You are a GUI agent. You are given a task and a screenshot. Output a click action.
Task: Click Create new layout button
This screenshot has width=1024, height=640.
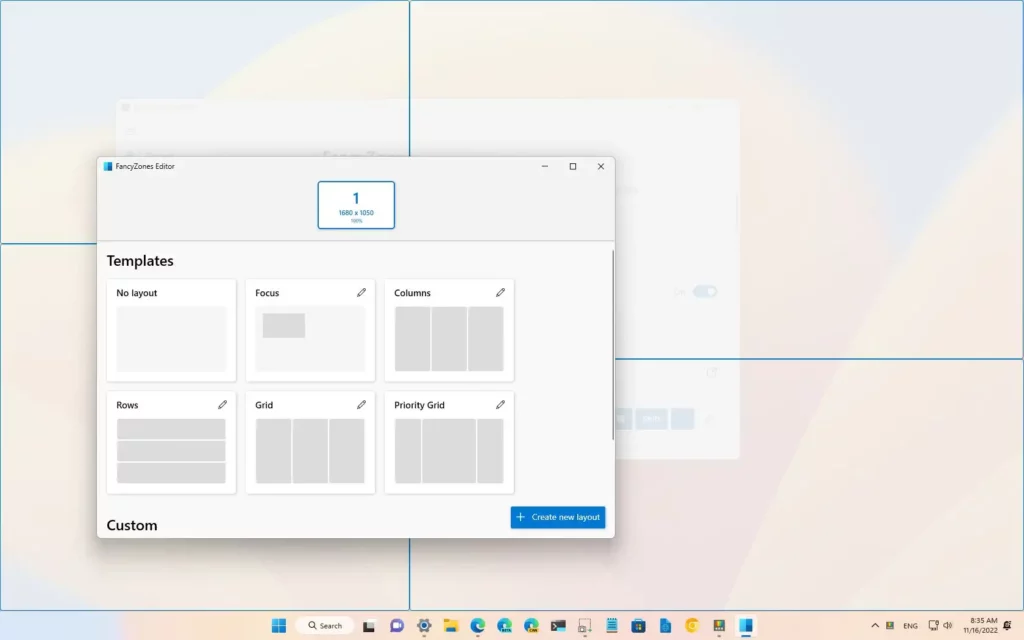click(x=558, y=517)
